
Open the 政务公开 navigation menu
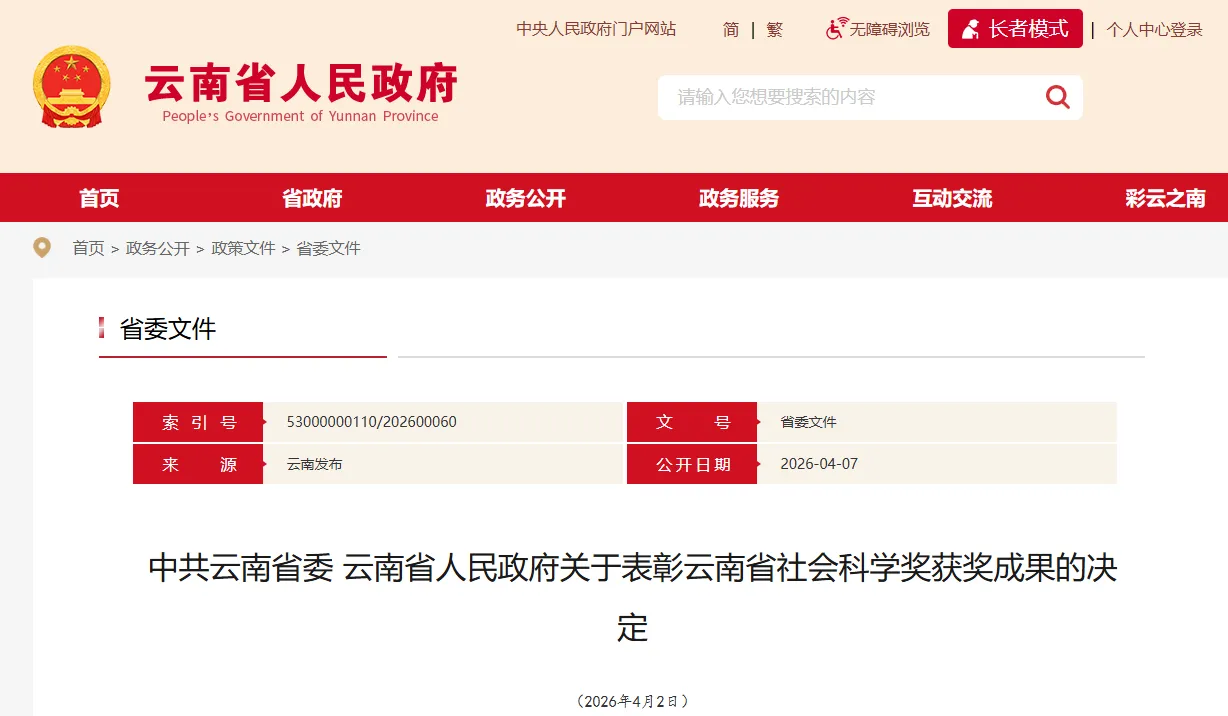tap(526, 198)
